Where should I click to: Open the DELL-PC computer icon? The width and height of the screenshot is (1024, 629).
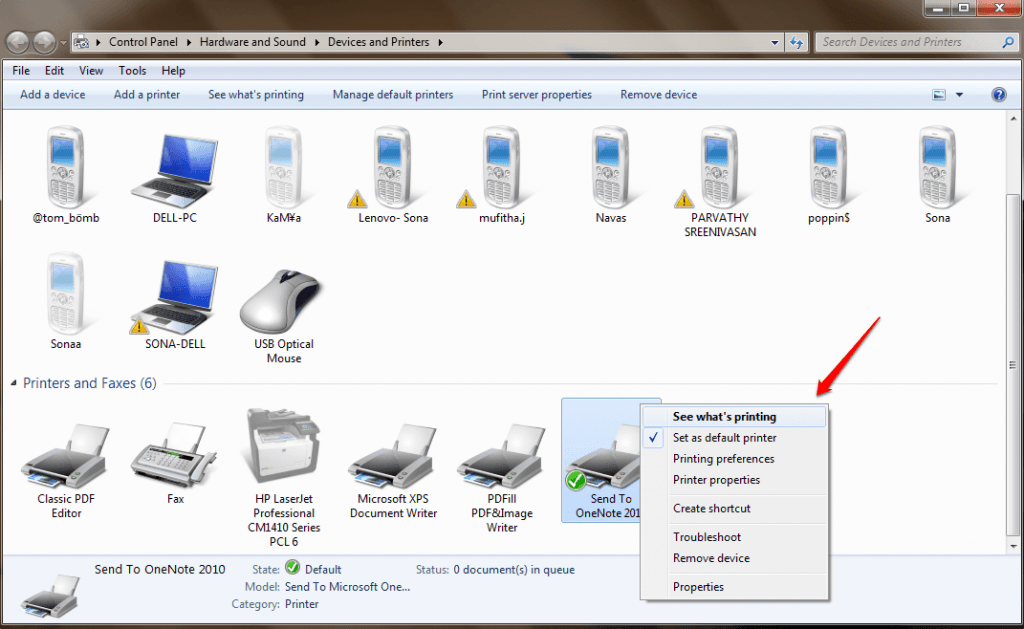click(175, 165)
